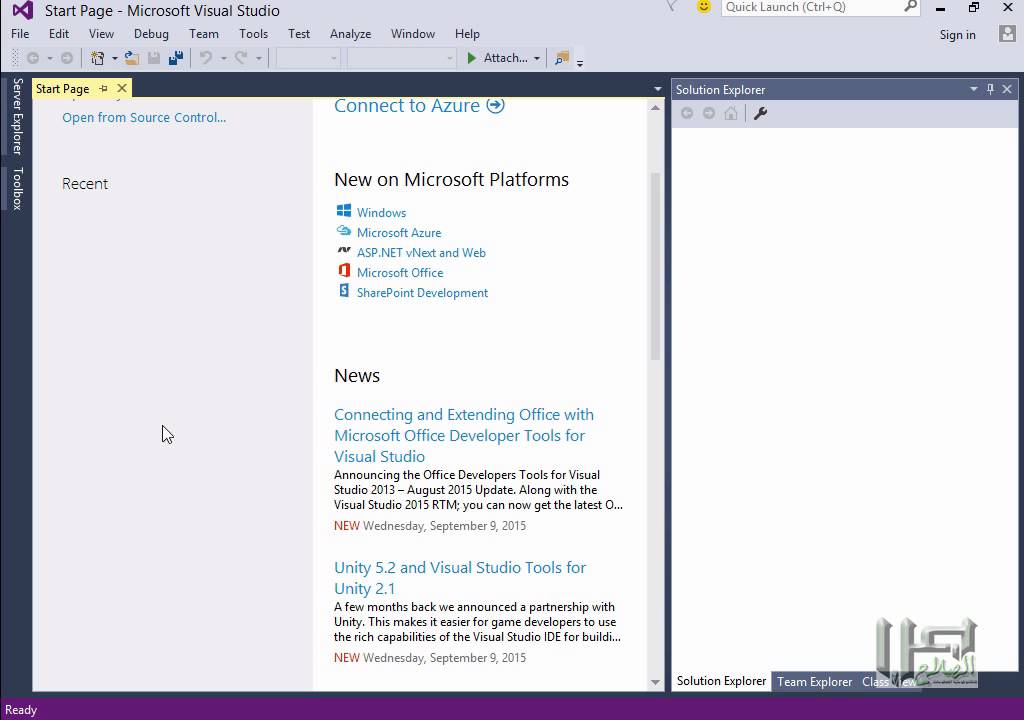
Task: Open the ASP.NET vNext and Web link
Action: pos(421,253)
